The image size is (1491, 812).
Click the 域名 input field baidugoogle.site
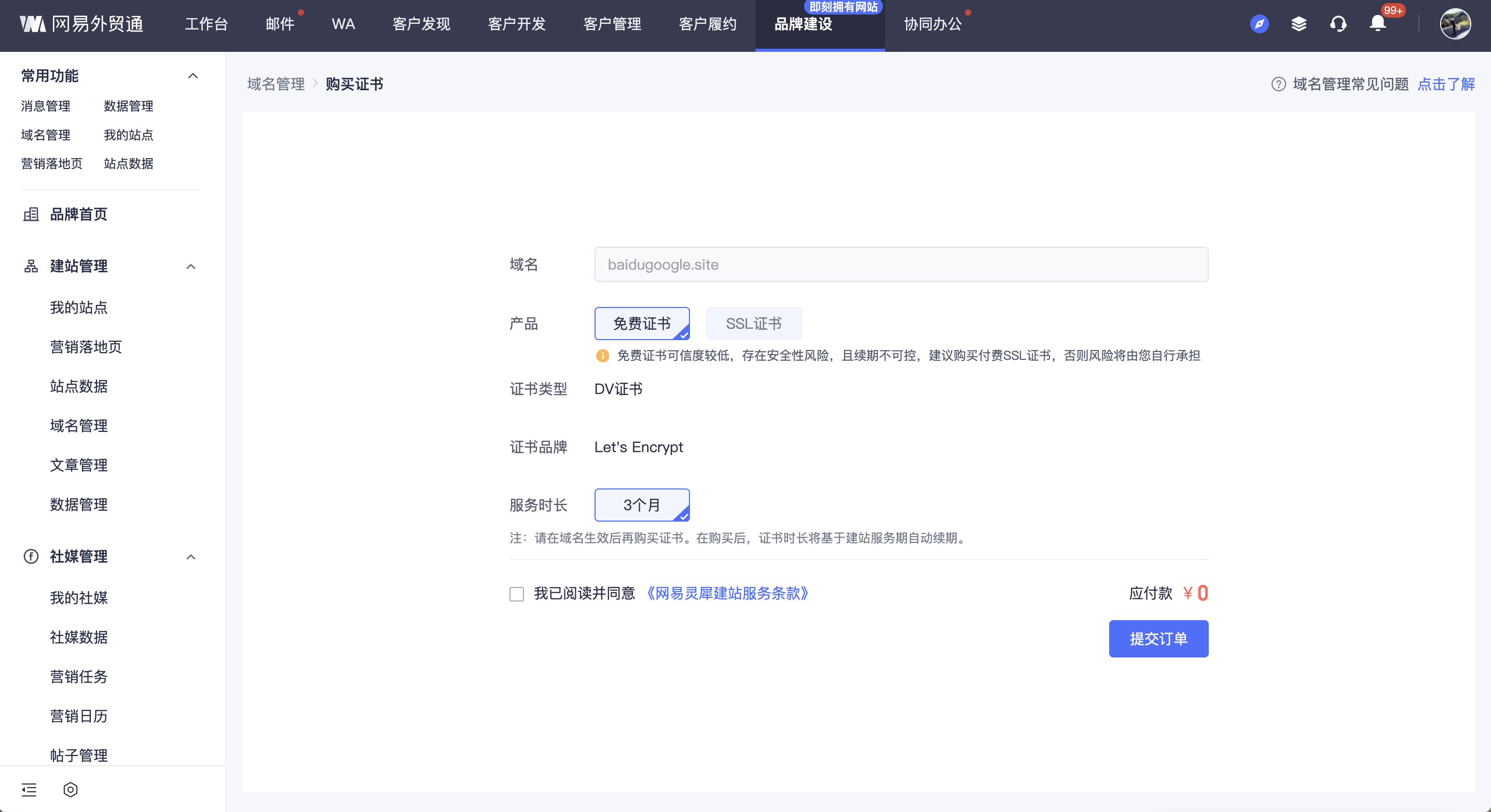click(901, 264)
